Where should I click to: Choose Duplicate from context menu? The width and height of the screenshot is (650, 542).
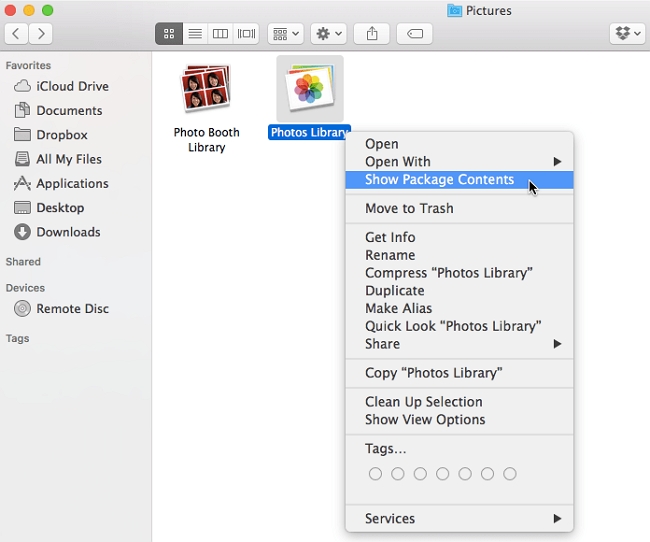[x=459, y=291]
